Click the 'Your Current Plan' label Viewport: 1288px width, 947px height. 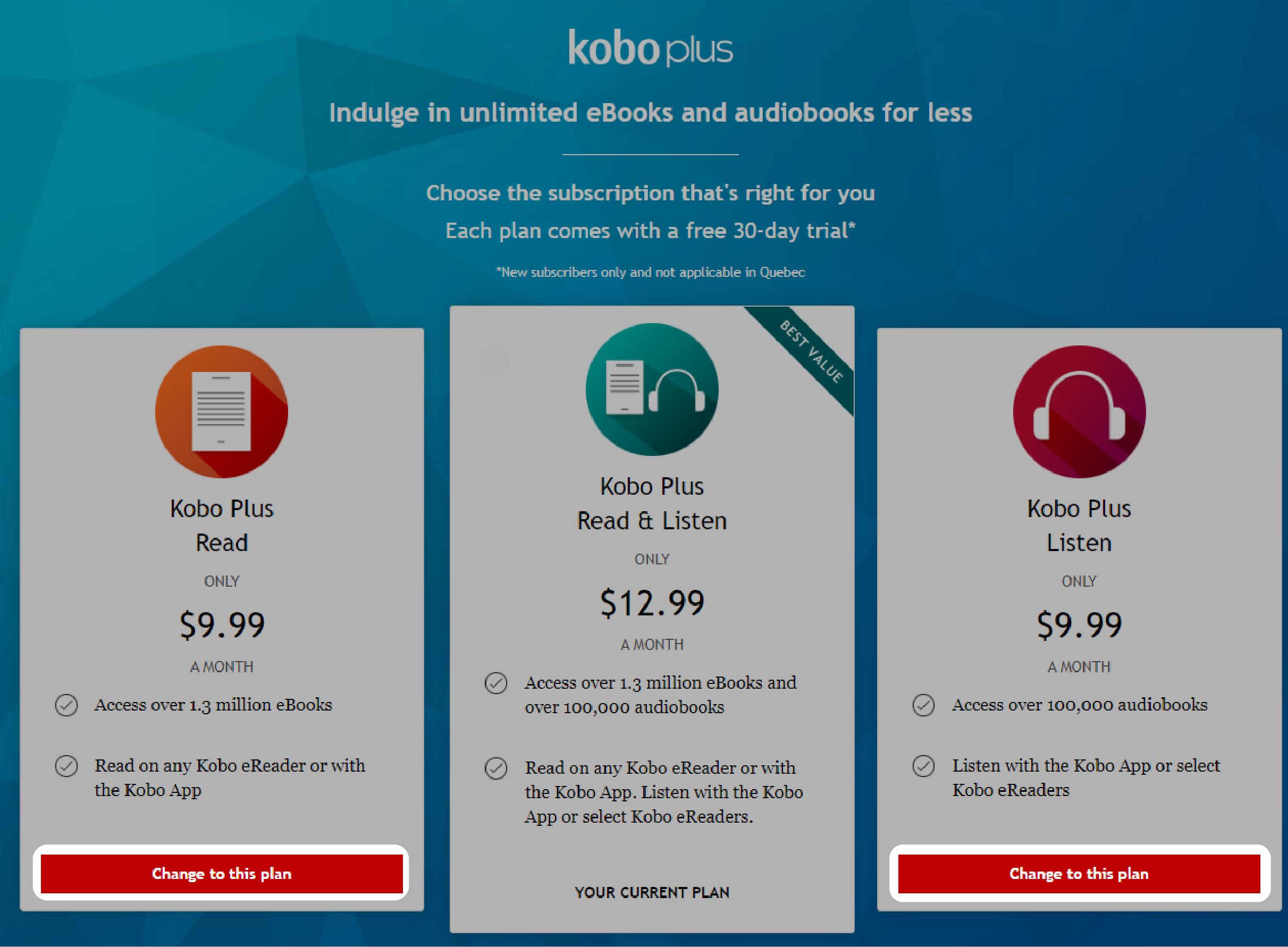coord(652,893)
